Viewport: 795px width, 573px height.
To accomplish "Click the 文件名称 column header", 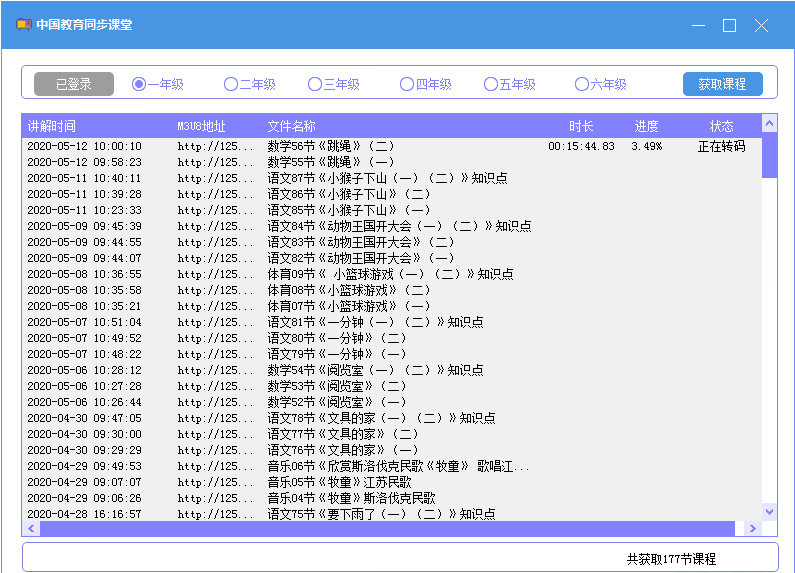I will pyautogui.click(x=292, y=126).
